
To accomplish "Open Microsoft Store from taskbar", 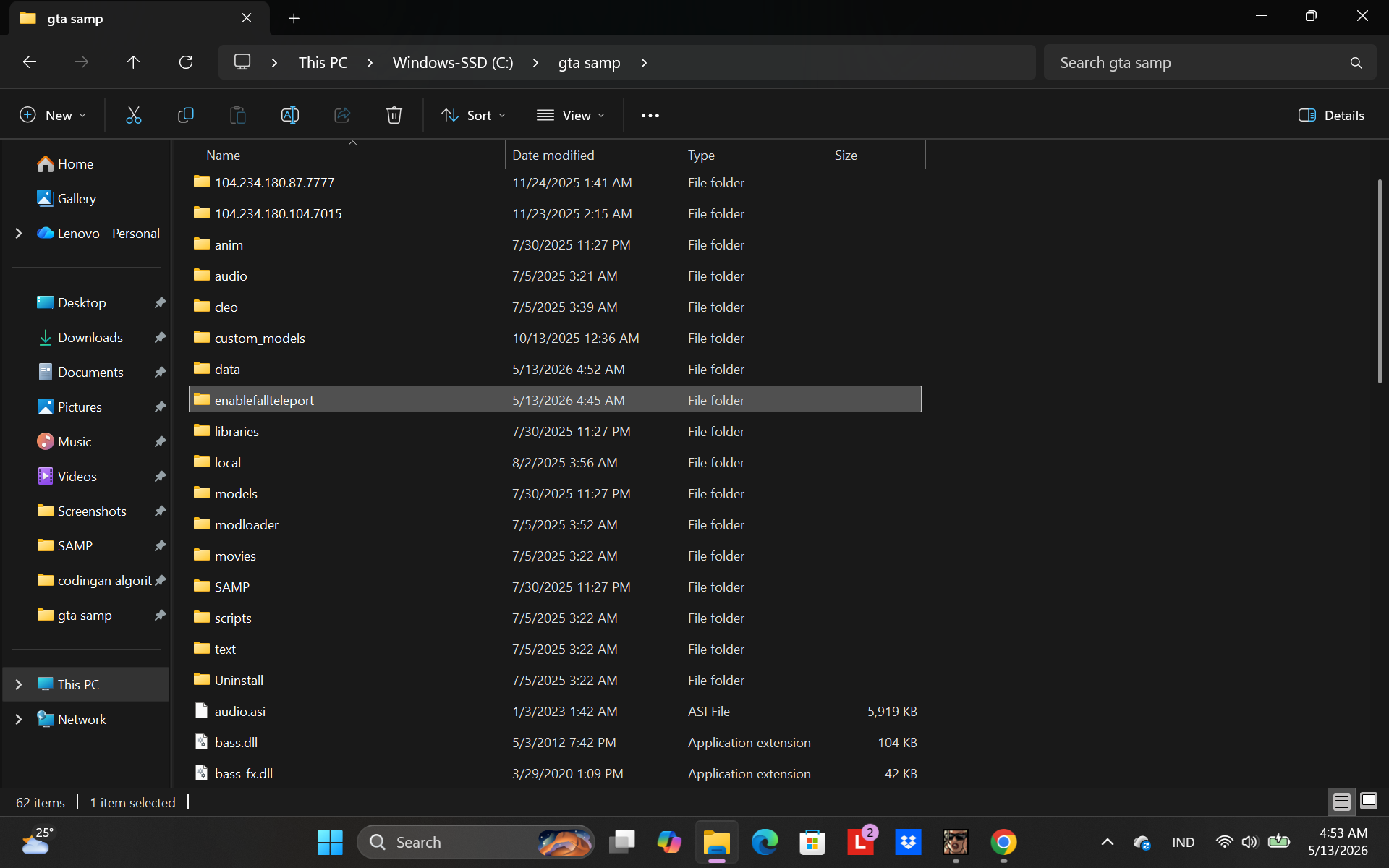I will 812,842.
